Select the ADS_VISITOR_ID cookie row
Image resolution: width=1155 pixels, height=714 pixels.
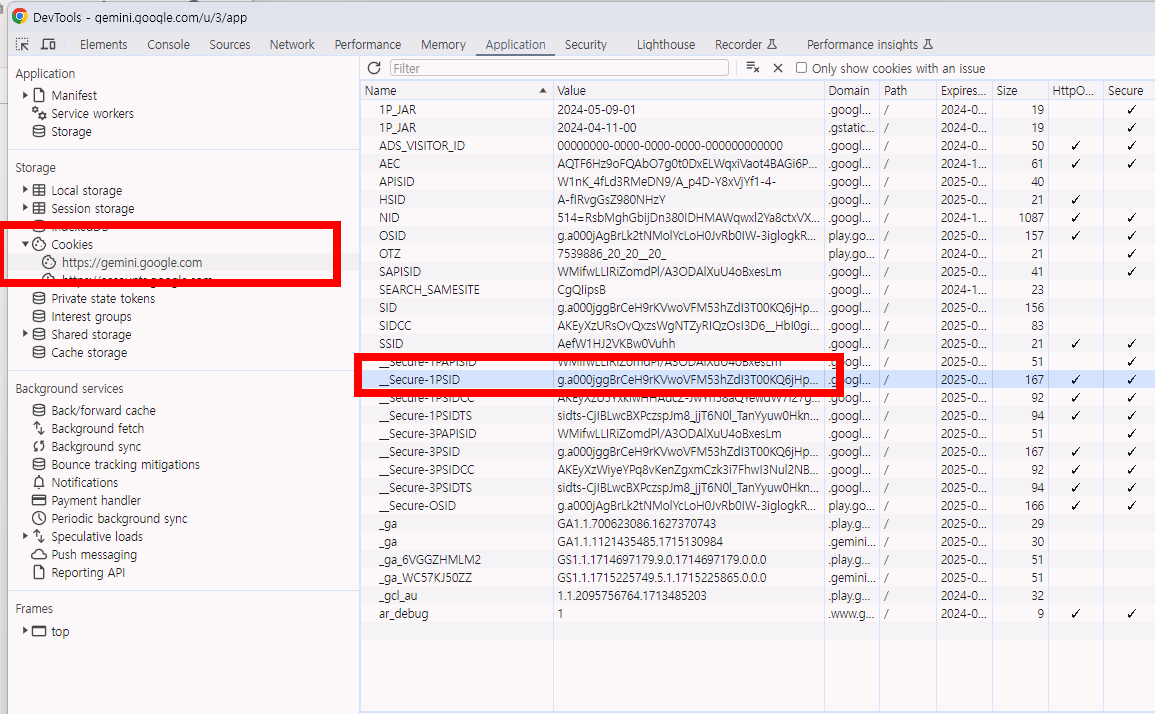pyautogui.click(x=757, y=145)
